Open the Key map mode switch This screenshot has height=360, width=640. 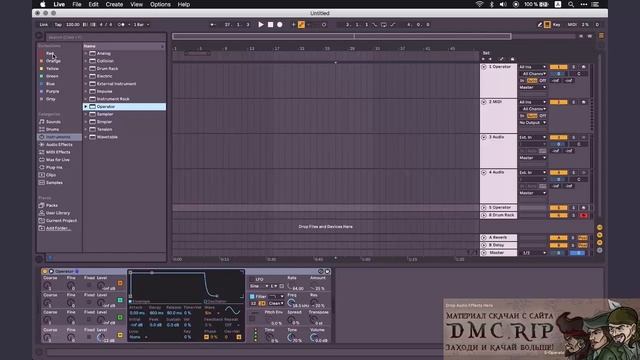point(557,24)
